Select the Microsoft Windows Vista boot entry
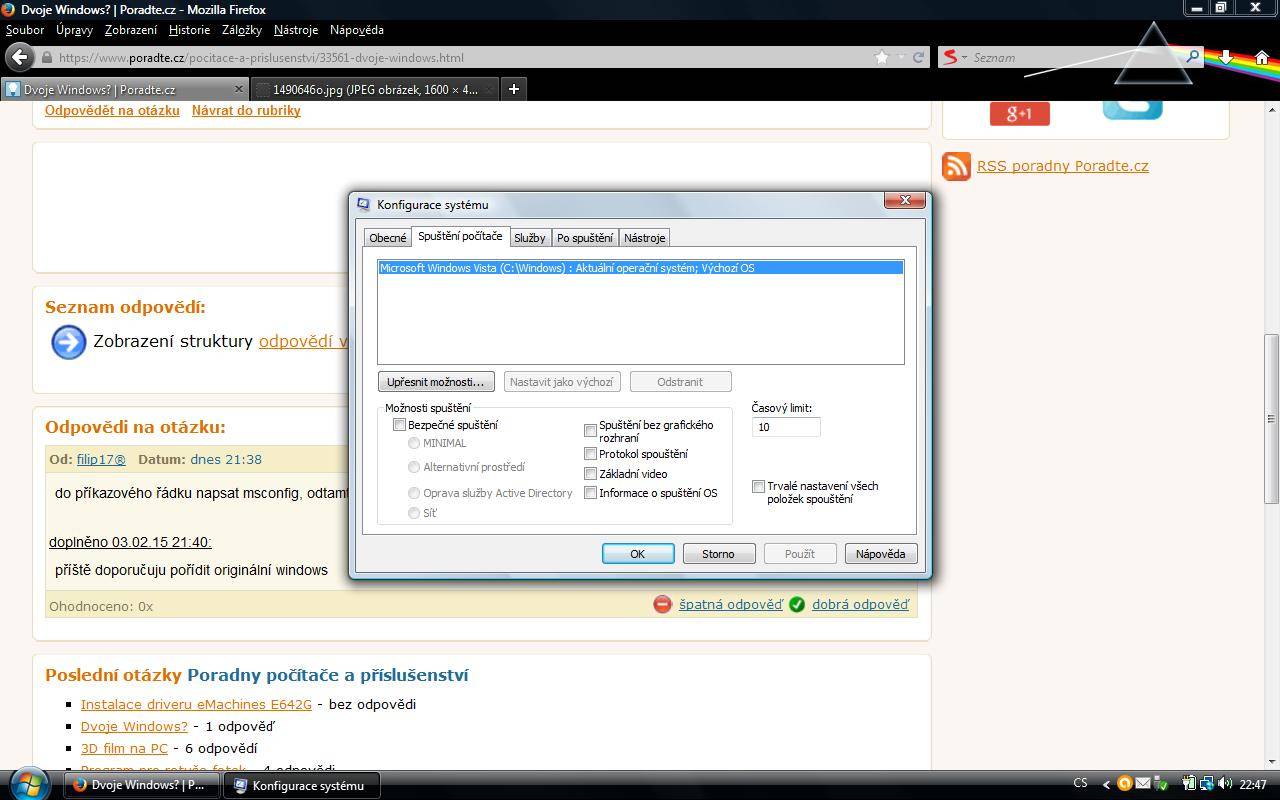The image size is (1280, 800). [640, 268]
